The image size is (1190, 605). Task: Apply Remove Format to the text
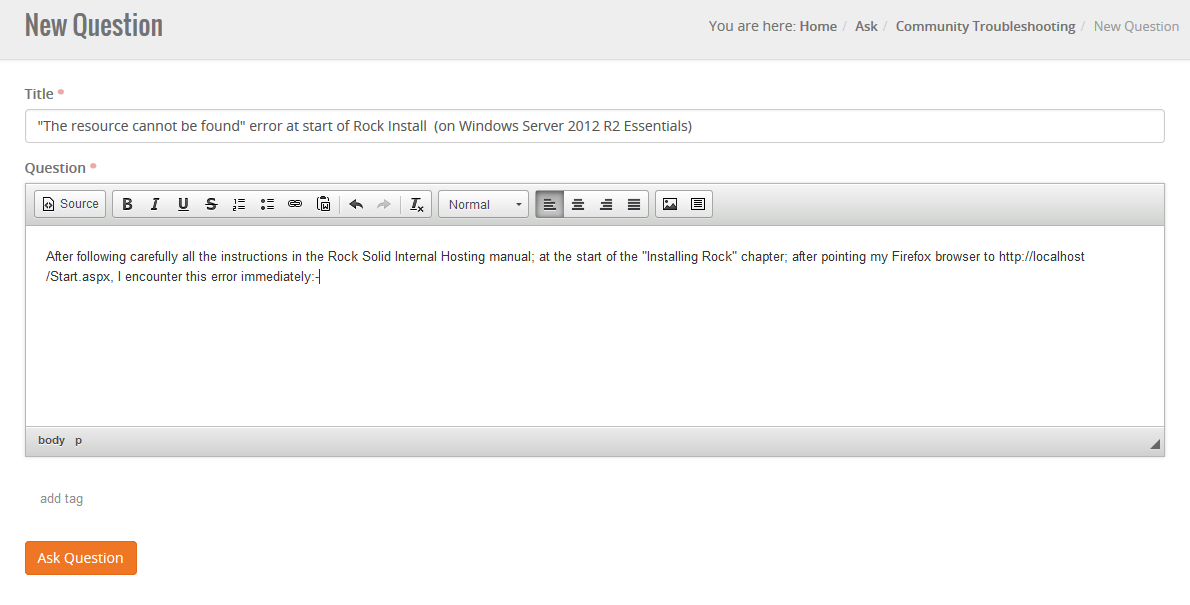point(416,204)
